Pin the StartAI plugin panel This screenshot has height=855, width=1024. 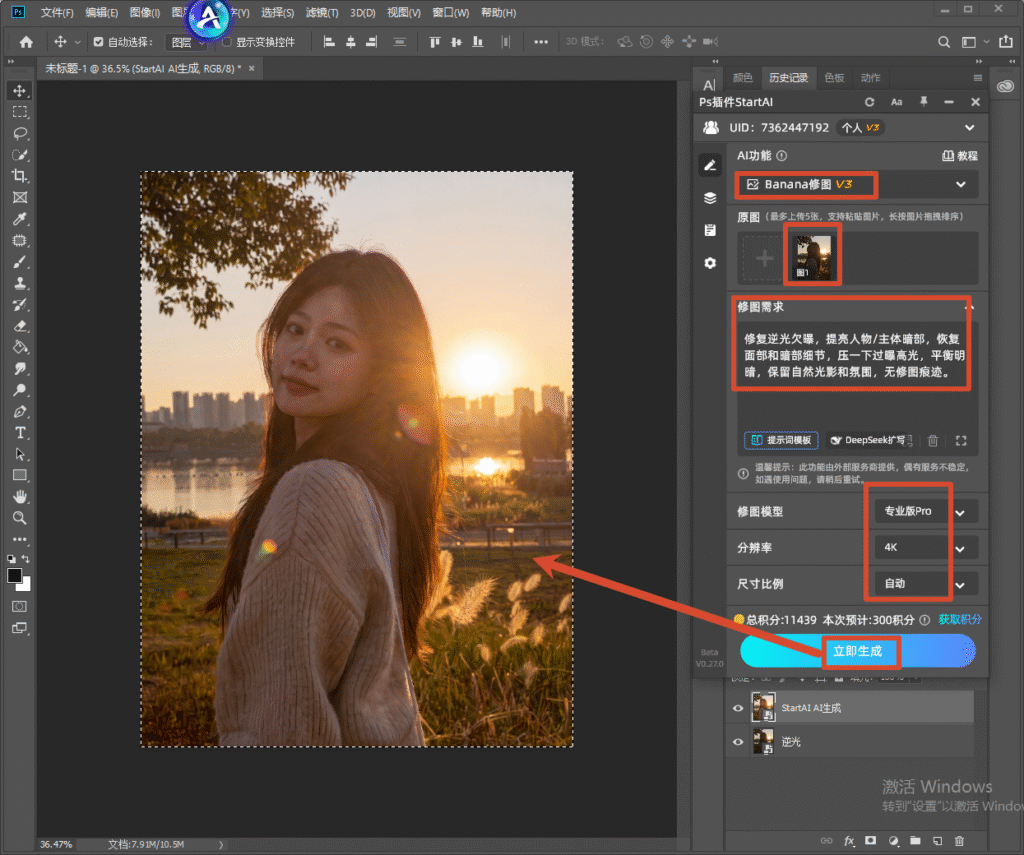(923, 102)
